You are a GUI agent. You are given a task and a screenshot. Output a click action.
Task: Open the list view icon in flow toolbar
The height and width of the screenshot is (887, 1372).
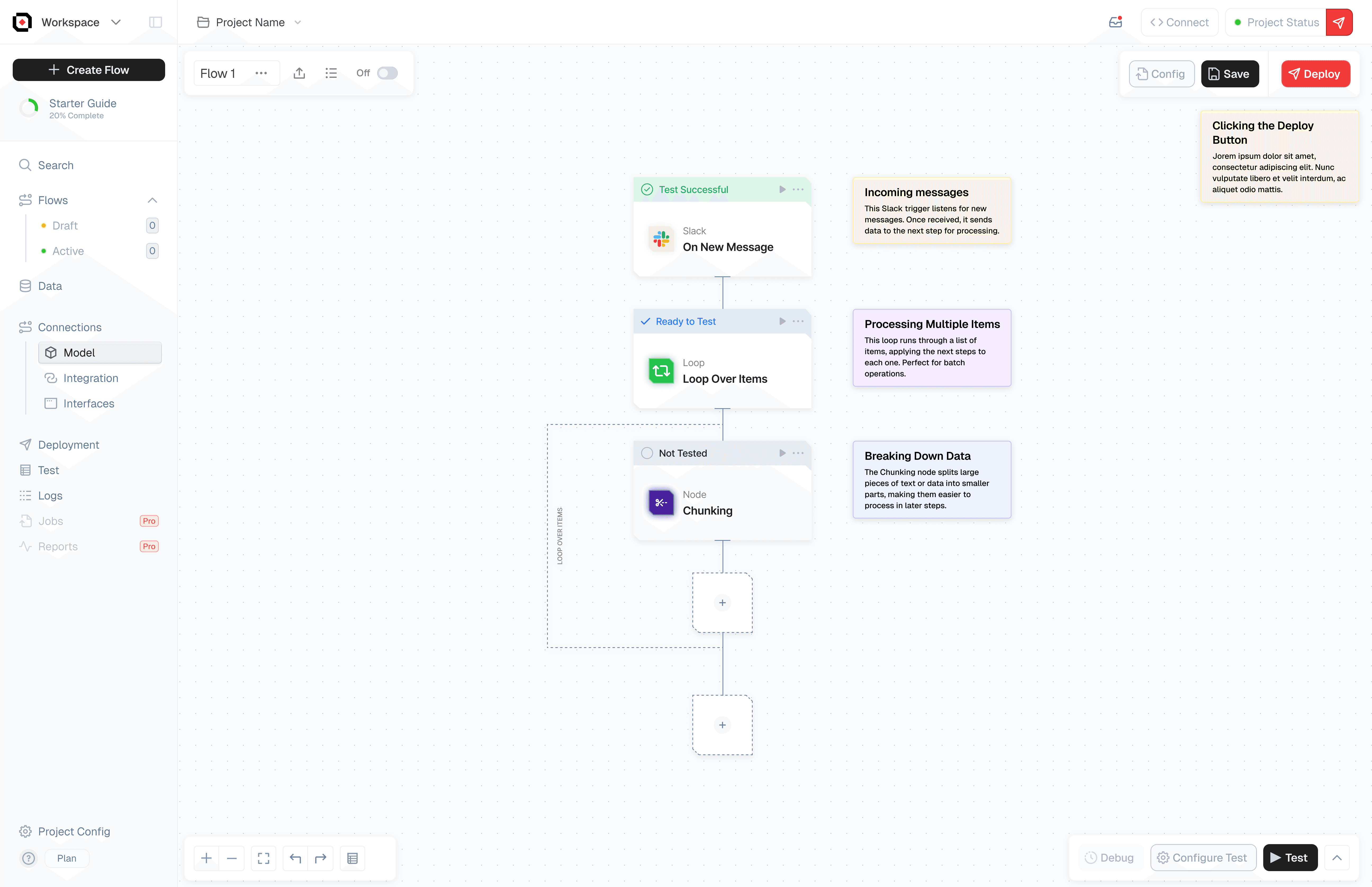coord(331,73)
